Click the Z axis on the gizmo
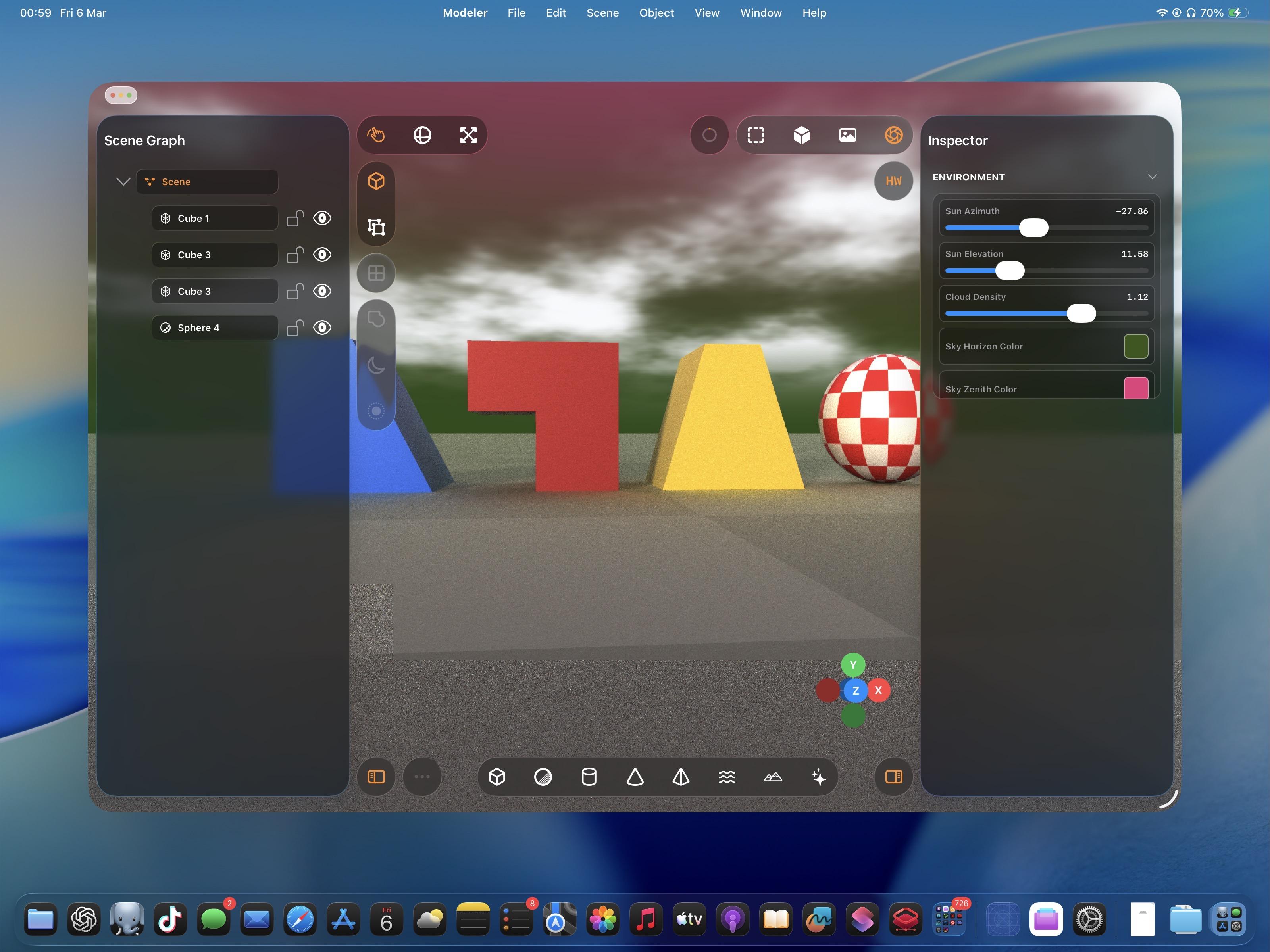This screenshot has width=1270, height=952. click(856, 691)
